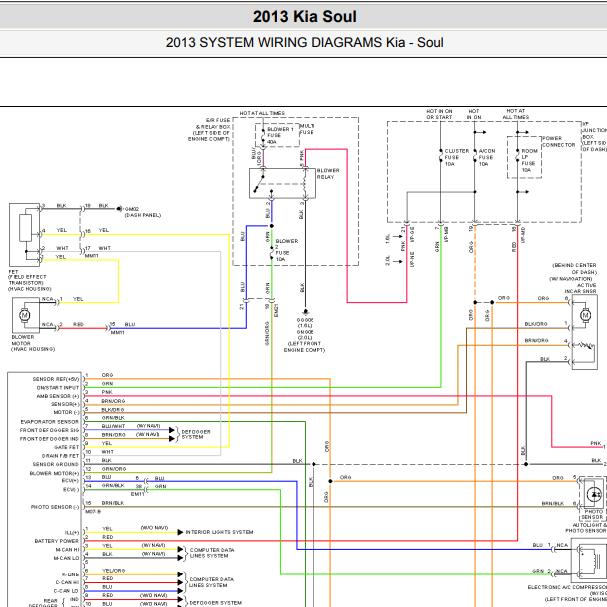Click the 'ON/START INPUT' pin label
The width and height of the screenshot is (607, 607).
click(58, 388)
